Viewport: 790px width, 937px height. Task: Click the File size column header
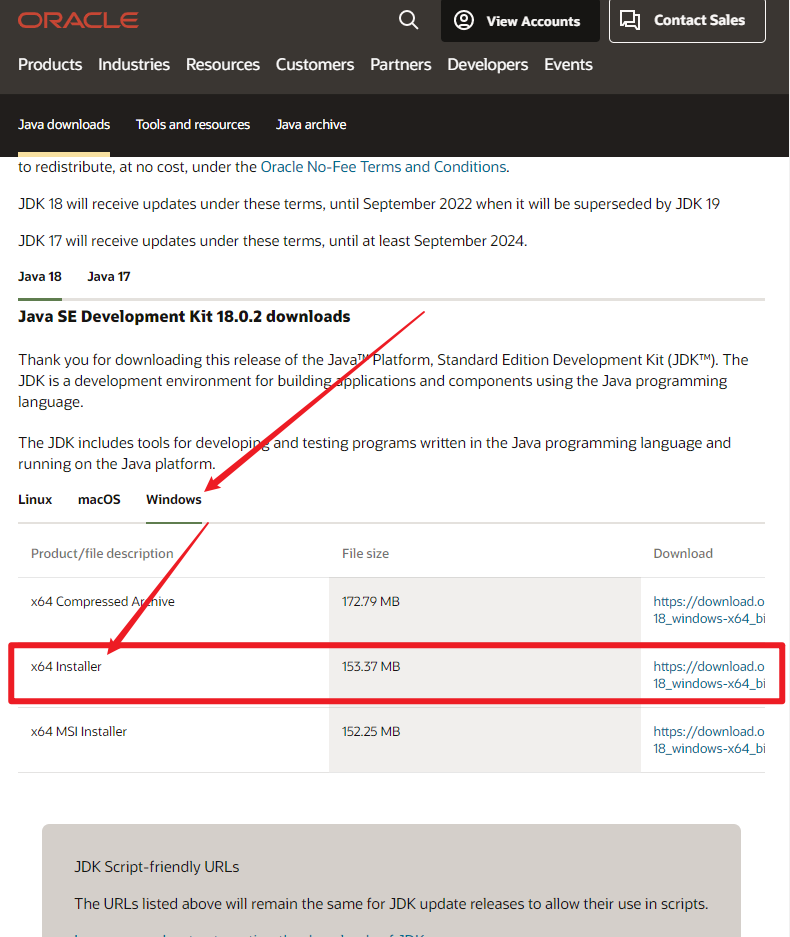pyautogui.click(x=365, y=553)
